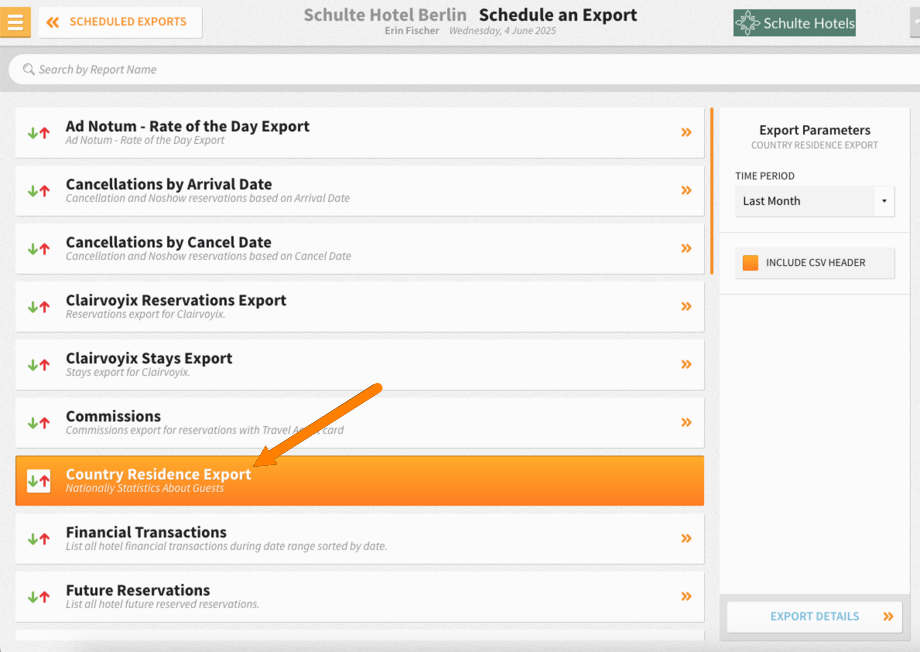This screenshot has width=920, height=652.
Task: Click the Export Details button
Action: 814,617
